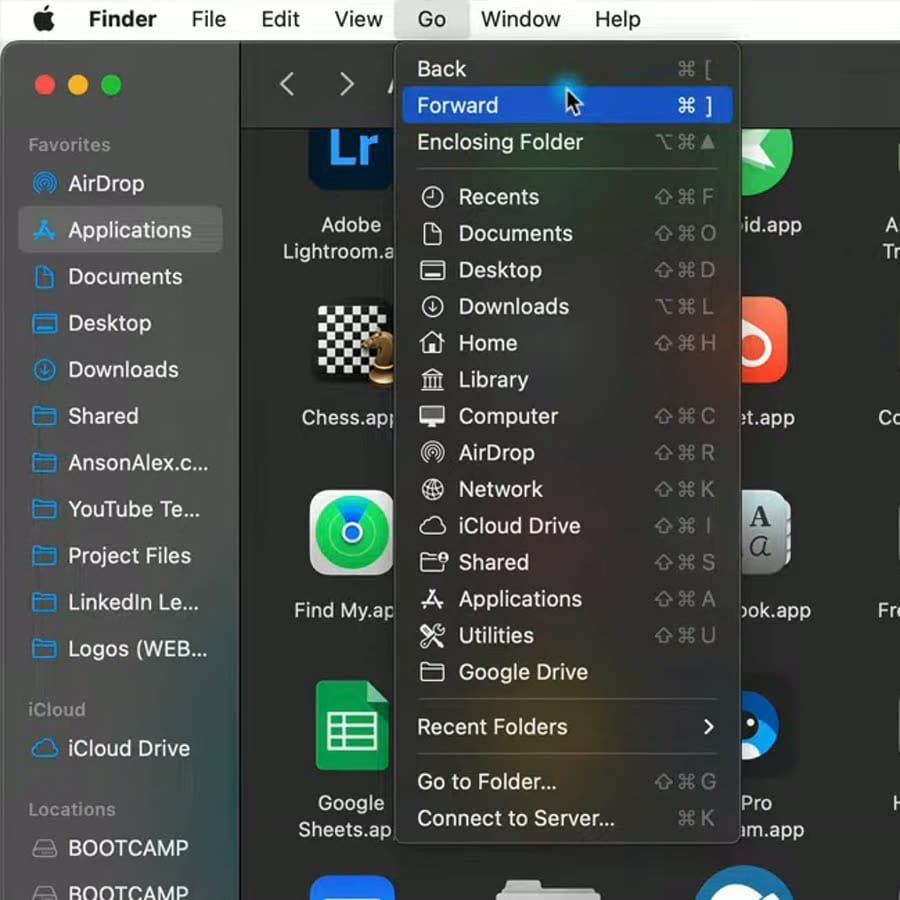Open Shared folder in the sidebar
This screenshot has width=900, height=900.
click(121, 416)
